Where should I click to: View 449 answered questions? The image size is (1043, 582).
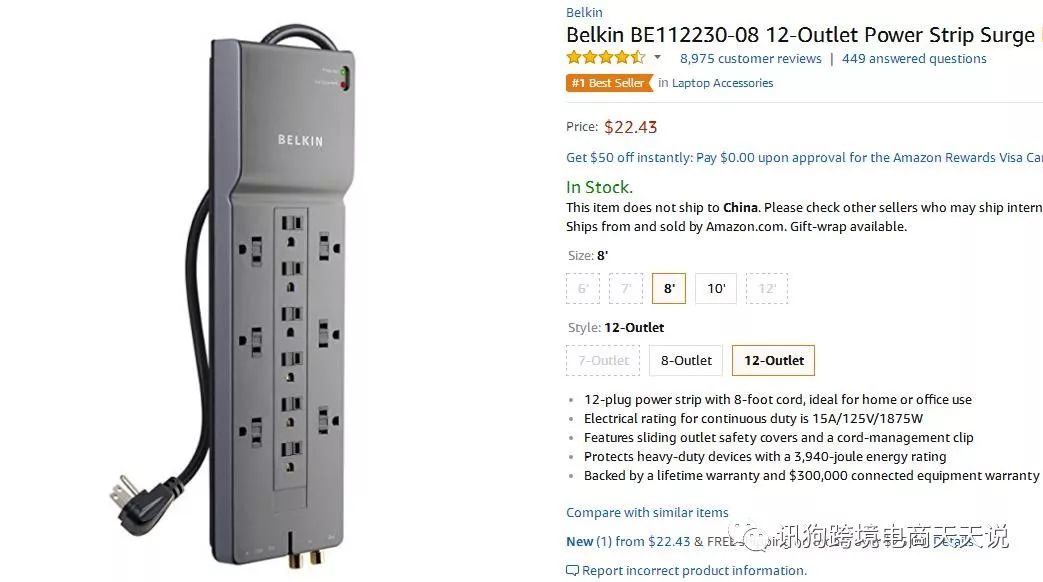tap(914, 59)
